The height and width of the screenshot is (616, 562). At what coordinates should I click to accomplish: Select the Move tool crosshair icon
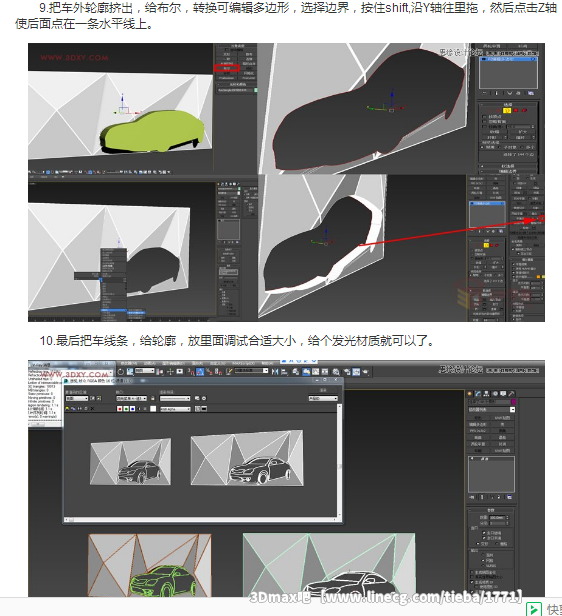click(x=170, y=372)
